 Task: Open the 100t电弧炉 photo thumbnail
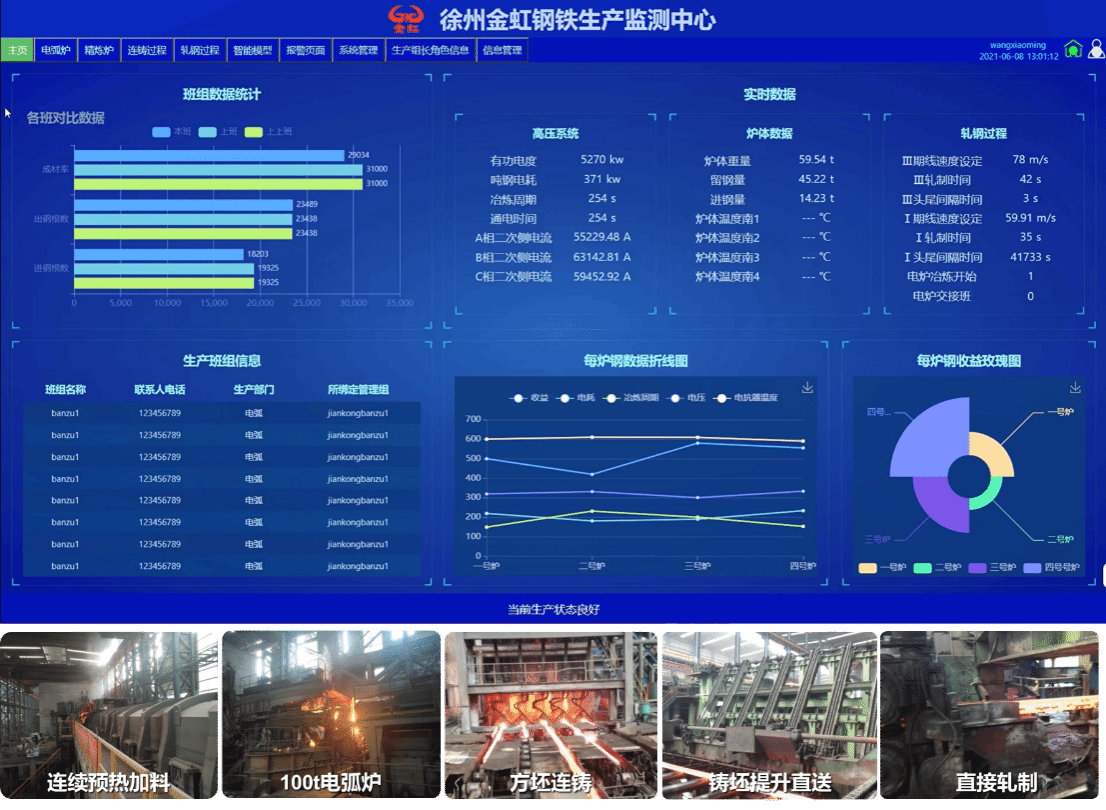(x=330, y=715)
